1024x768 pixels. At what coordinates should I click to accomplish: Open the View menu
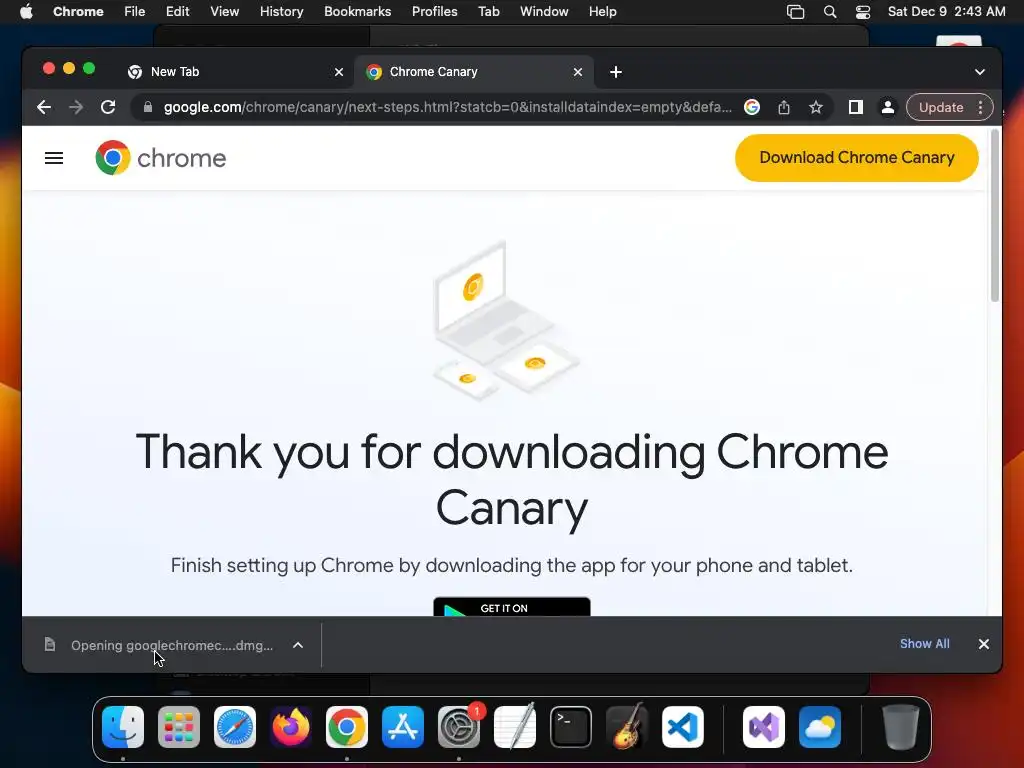225,12
